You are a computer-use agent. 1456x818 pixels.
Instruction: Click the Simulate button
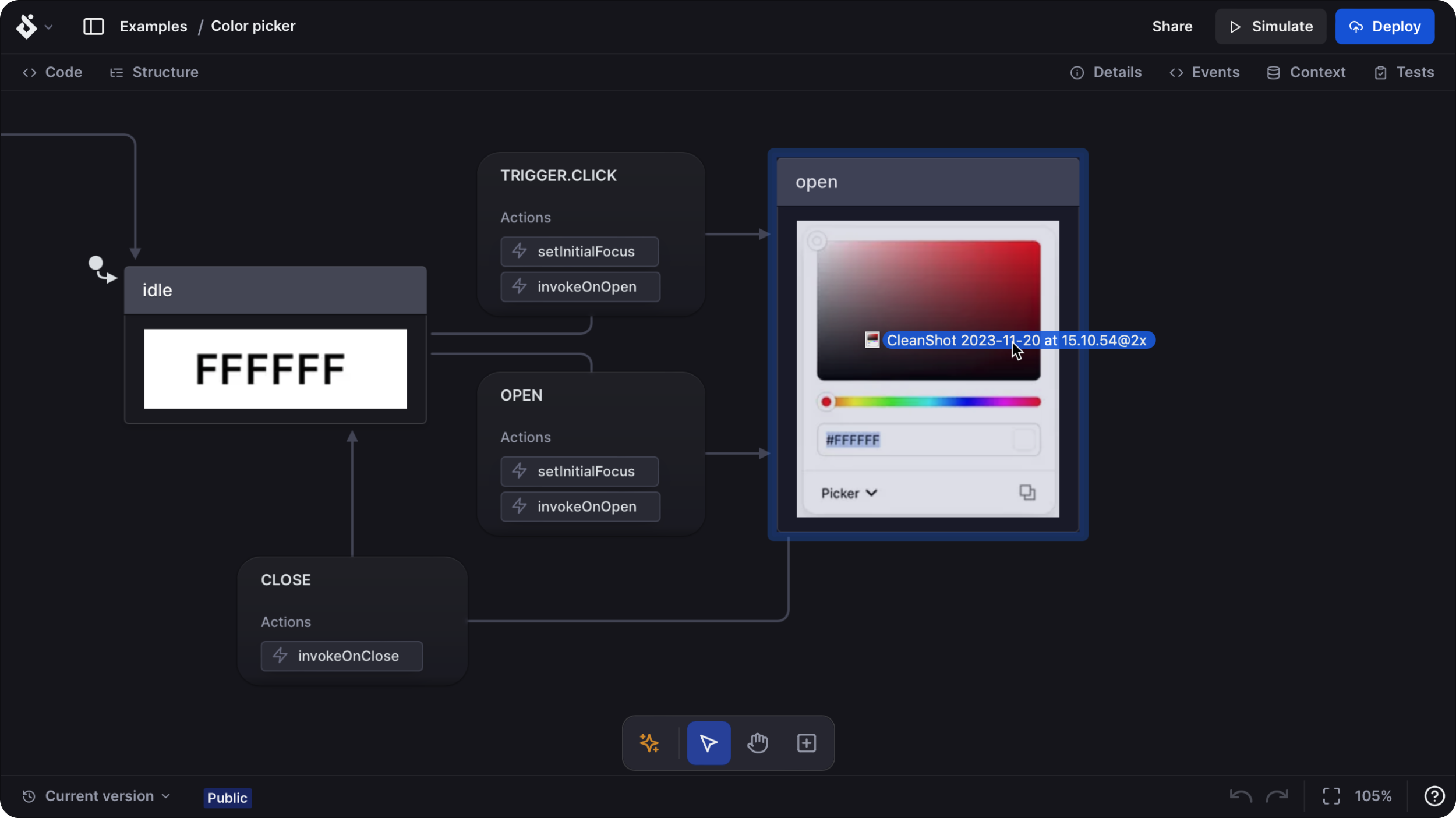pyautogui.click(x=1270, y=26)
